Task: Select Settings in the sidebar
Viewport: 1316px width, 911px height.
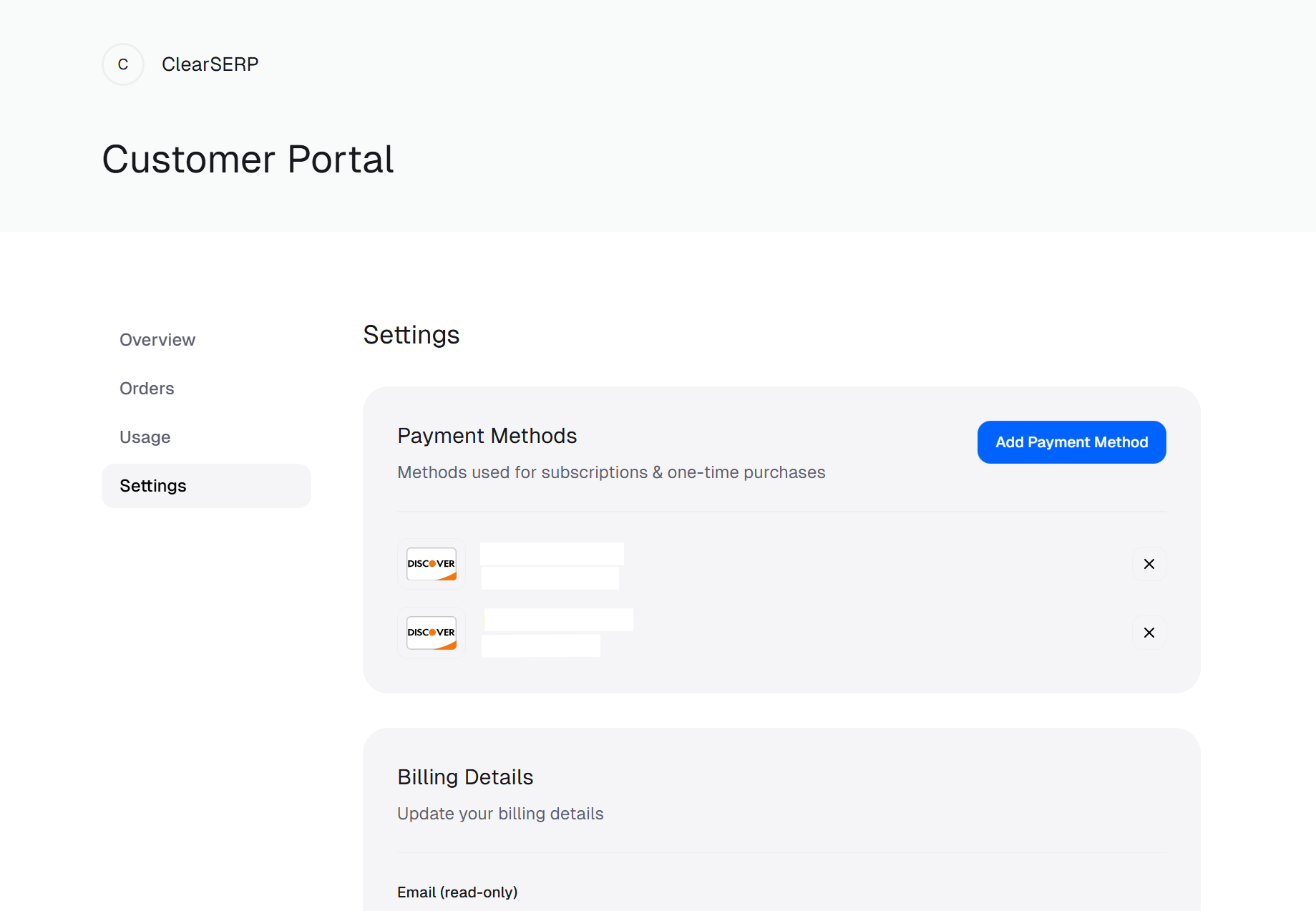Action: 206,486
